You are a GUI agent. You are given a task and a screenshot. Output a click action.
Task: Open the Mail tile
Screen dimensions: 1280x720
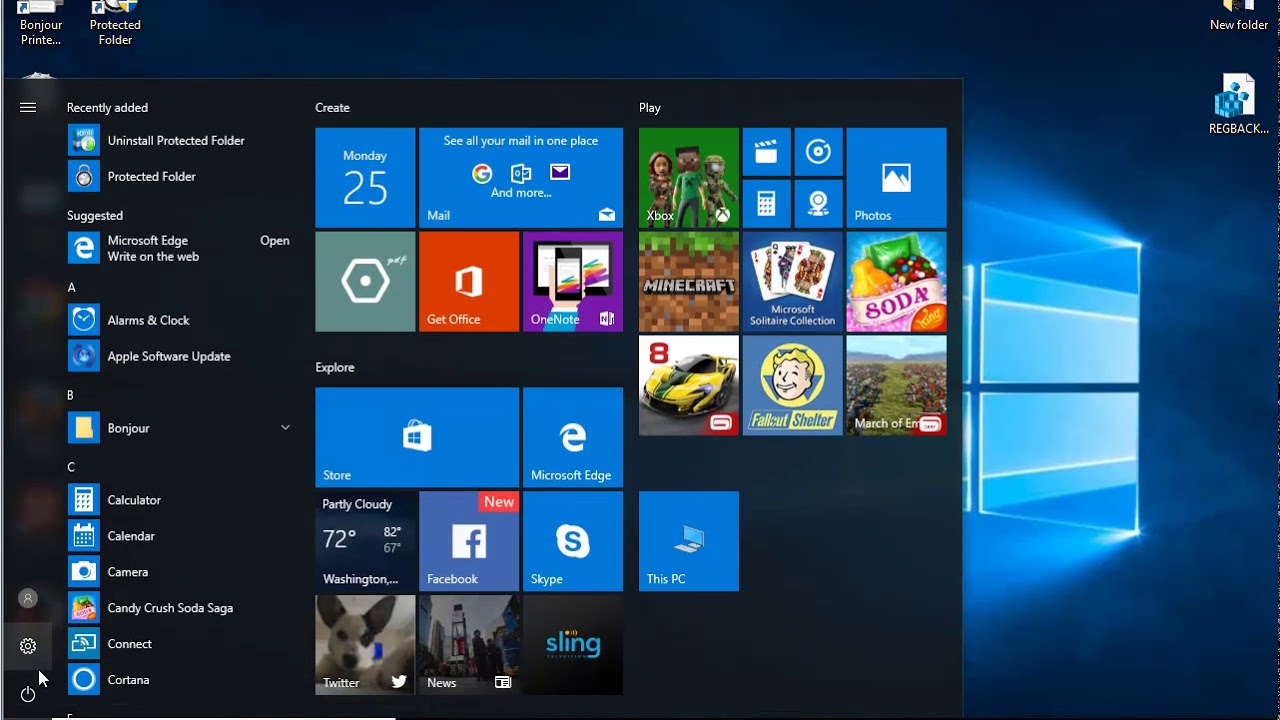coord(521,178)
